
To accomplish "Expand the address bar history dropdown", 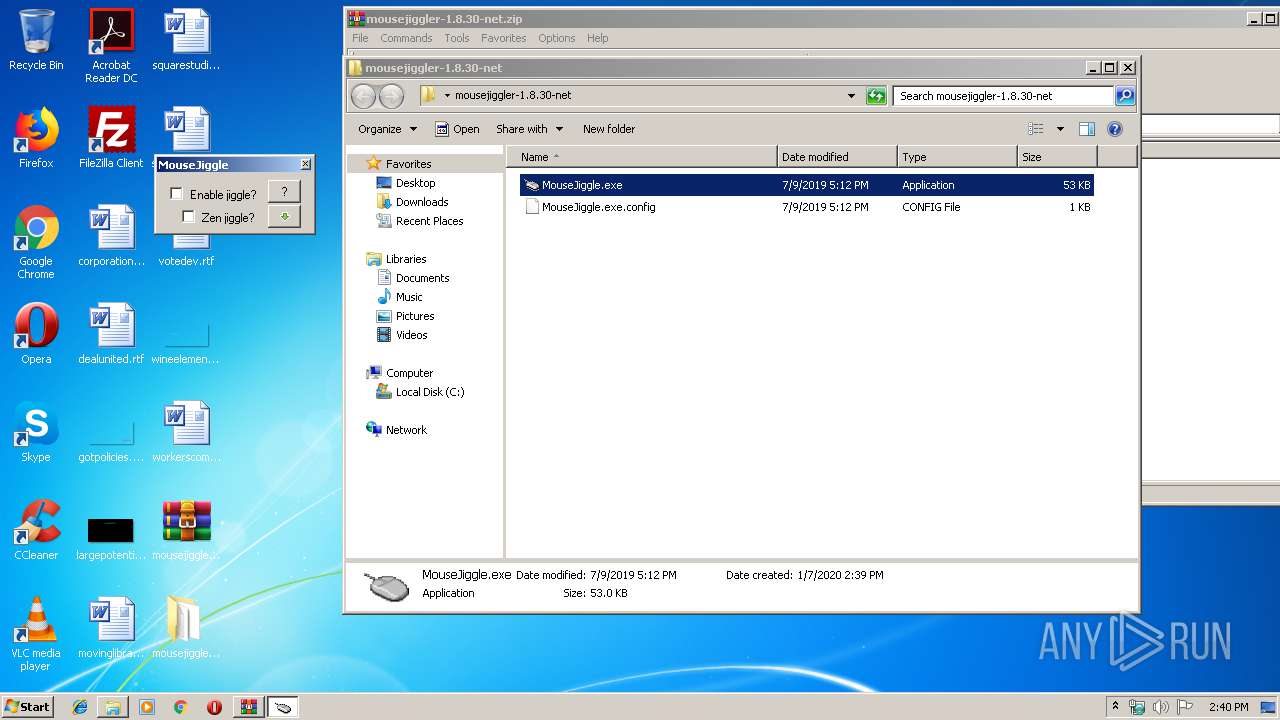I will (x=851, y=96).
